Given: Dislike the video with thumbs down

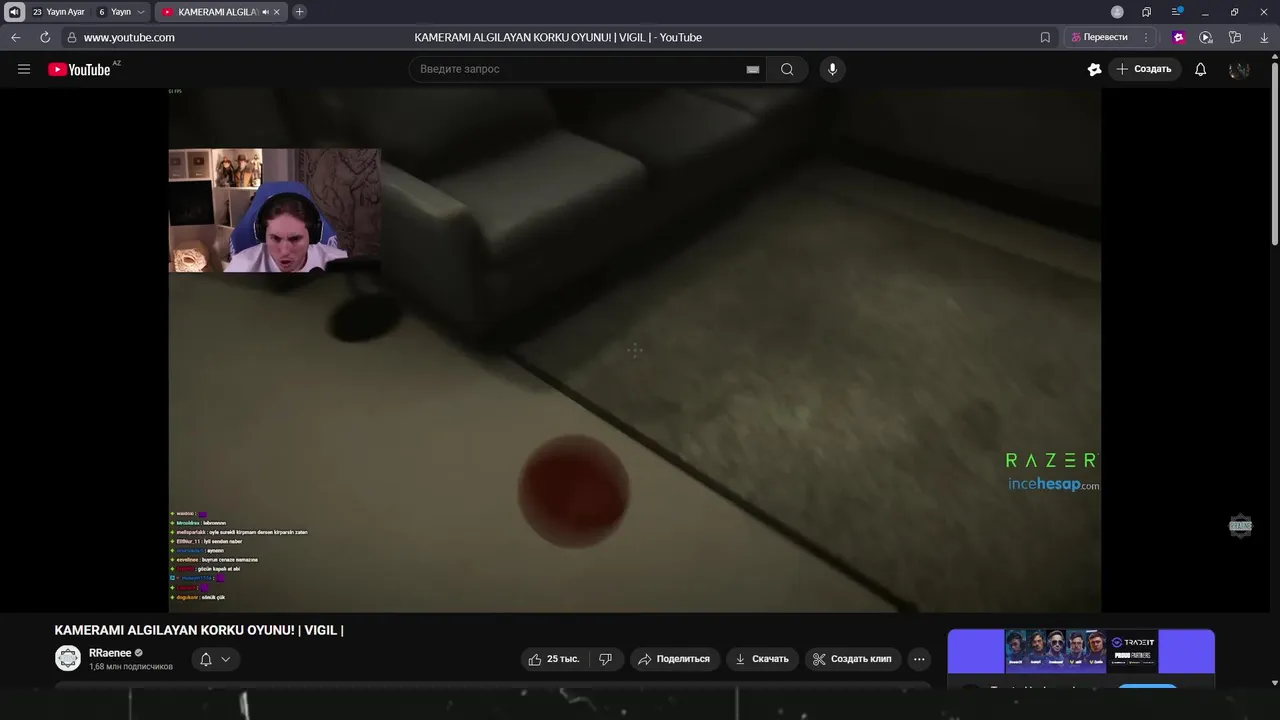Looking at the screenshot, I should point(606,659).
